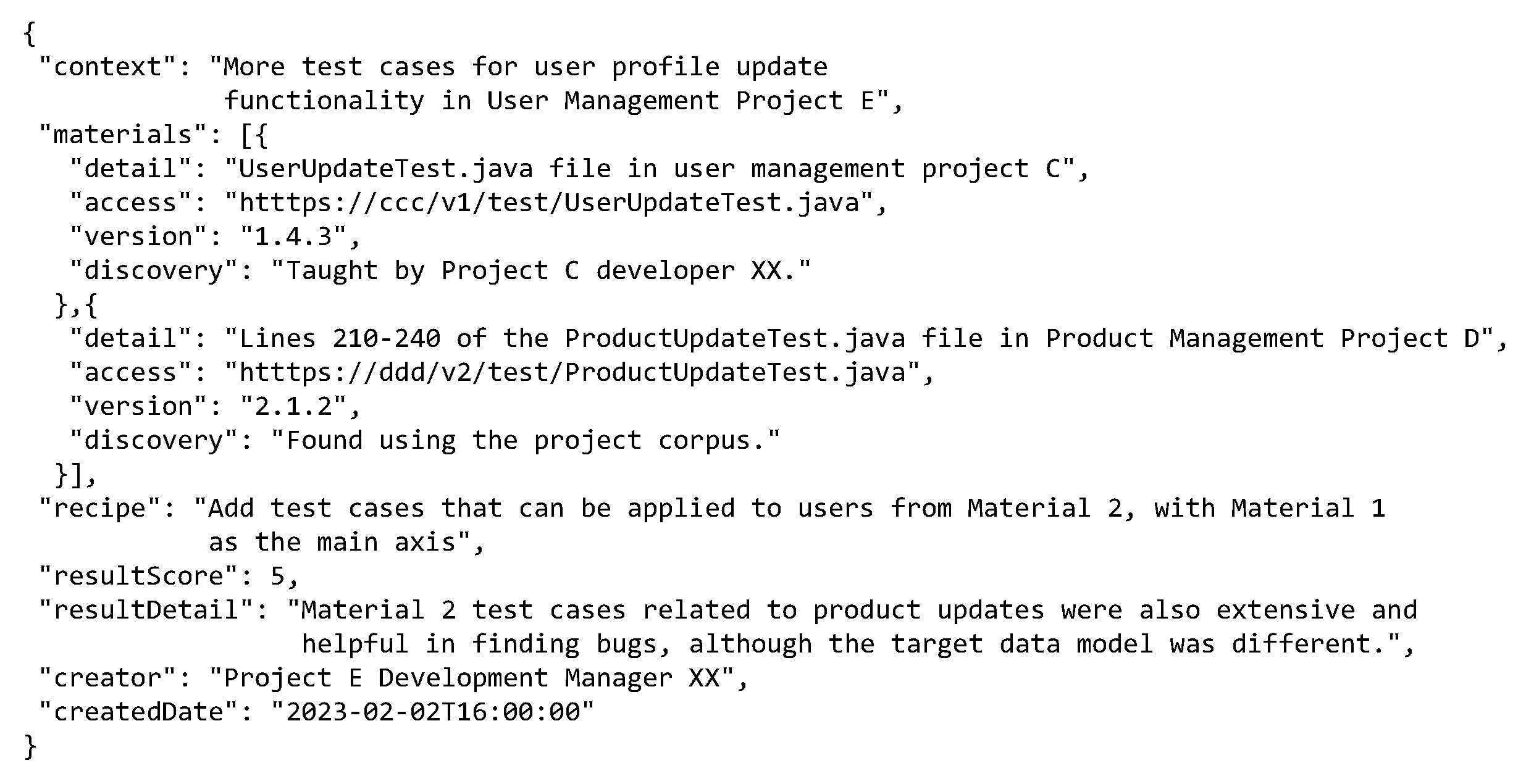Click the "creator" key label
1526x784 pixels.
(109, 678)
